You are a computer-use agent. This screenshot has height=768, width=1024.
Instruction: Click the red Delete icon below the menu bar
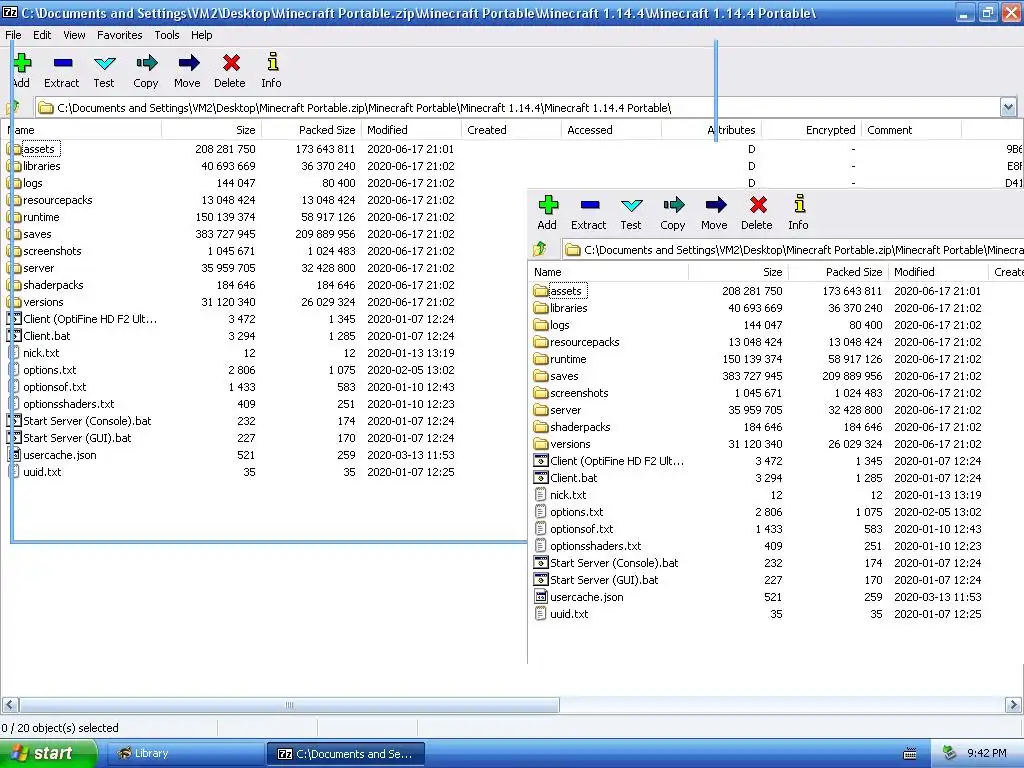[231, 63]
